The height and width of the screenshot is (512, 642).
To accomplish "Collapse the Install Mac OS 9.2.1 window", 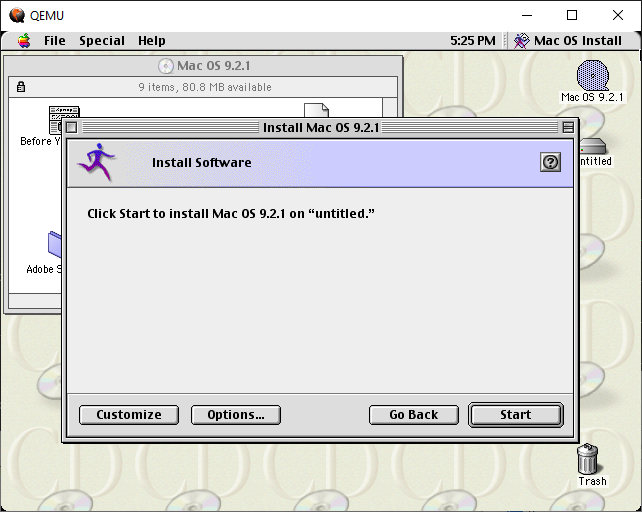I will point(568,127).
